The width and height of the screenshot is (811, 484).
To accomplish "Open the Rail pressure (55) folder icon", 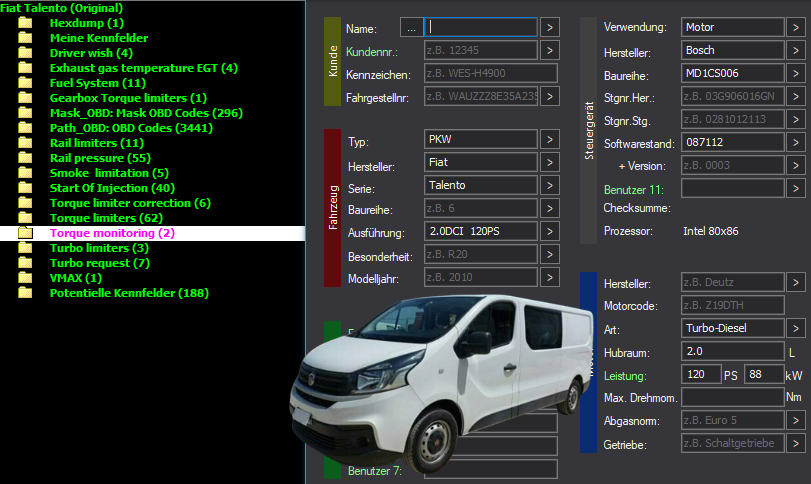I will (x=25, y=158).
